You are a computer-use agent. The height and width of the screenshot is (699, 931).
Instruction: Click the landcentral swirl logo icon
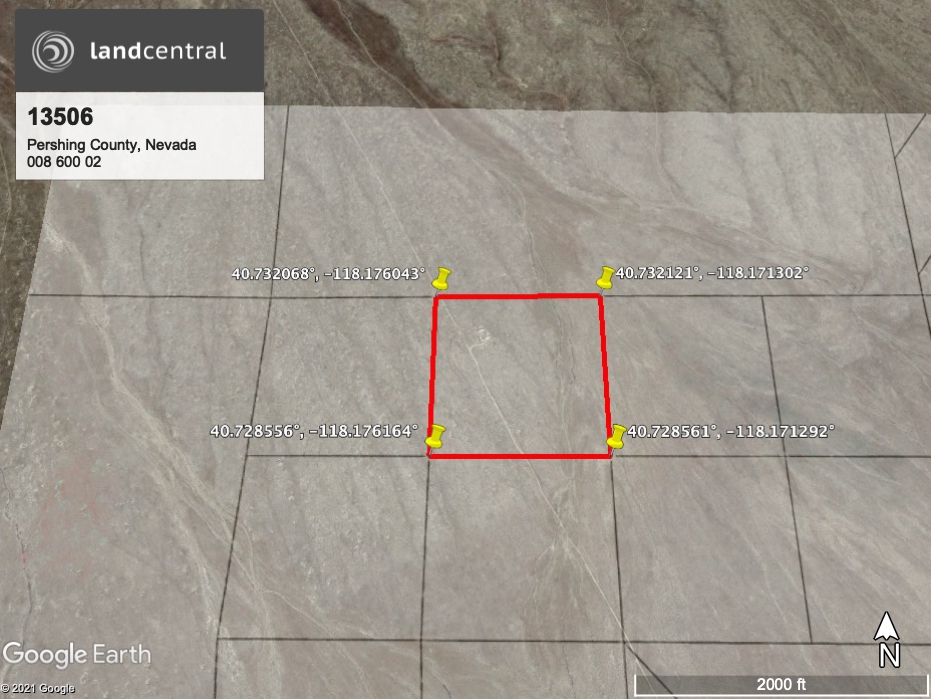click(52, 51)
